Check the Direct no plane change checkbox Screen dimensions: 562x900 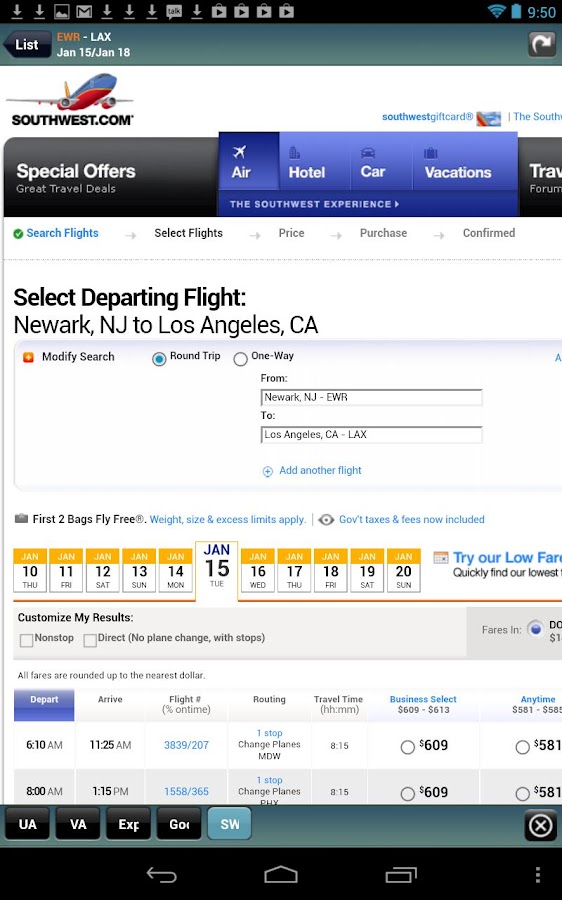pyautogui.click(x=90, y=641)
